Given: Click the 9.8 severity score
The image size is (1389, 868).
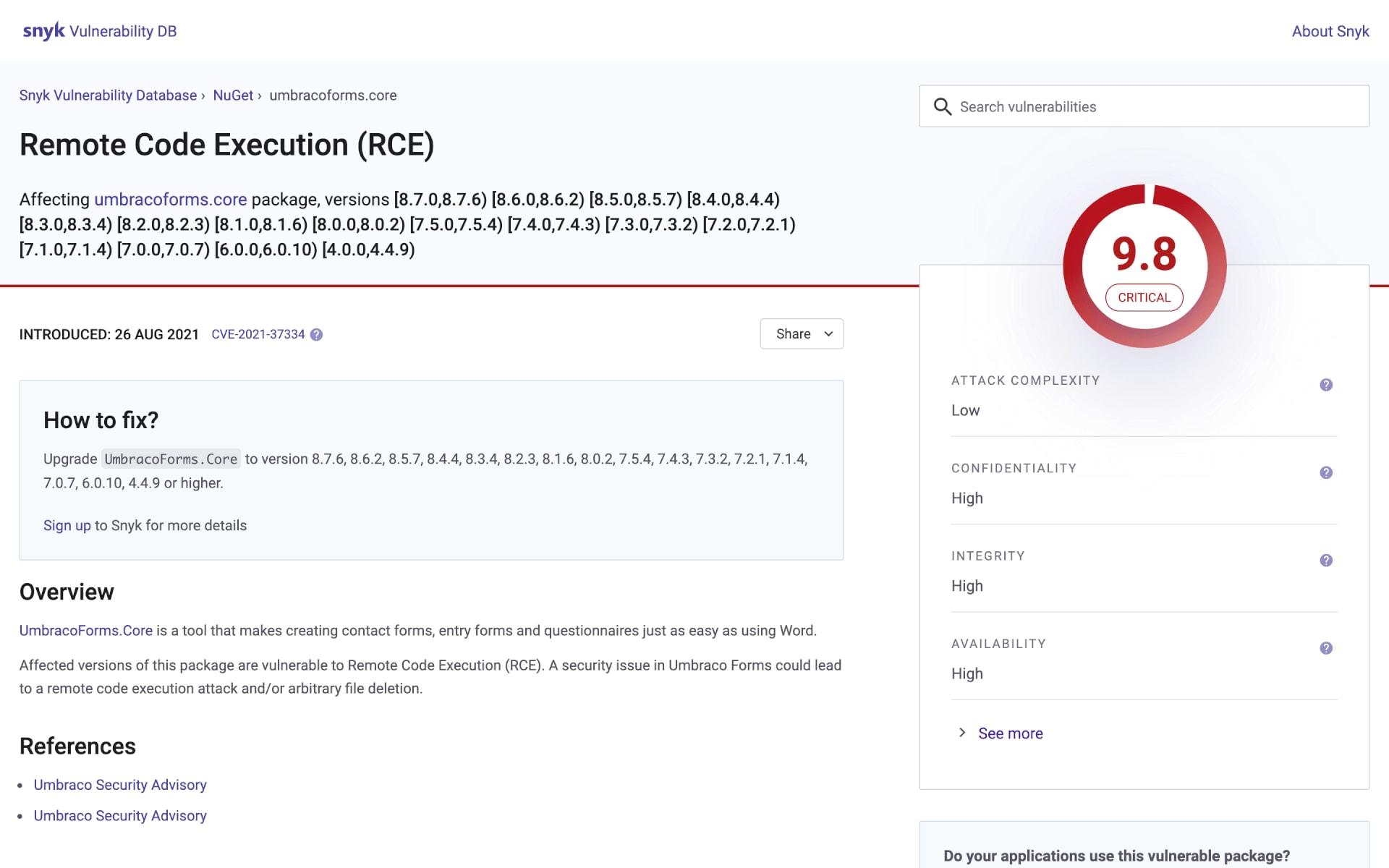Looking at the screenshot, I should click(x=1144, y=254).
